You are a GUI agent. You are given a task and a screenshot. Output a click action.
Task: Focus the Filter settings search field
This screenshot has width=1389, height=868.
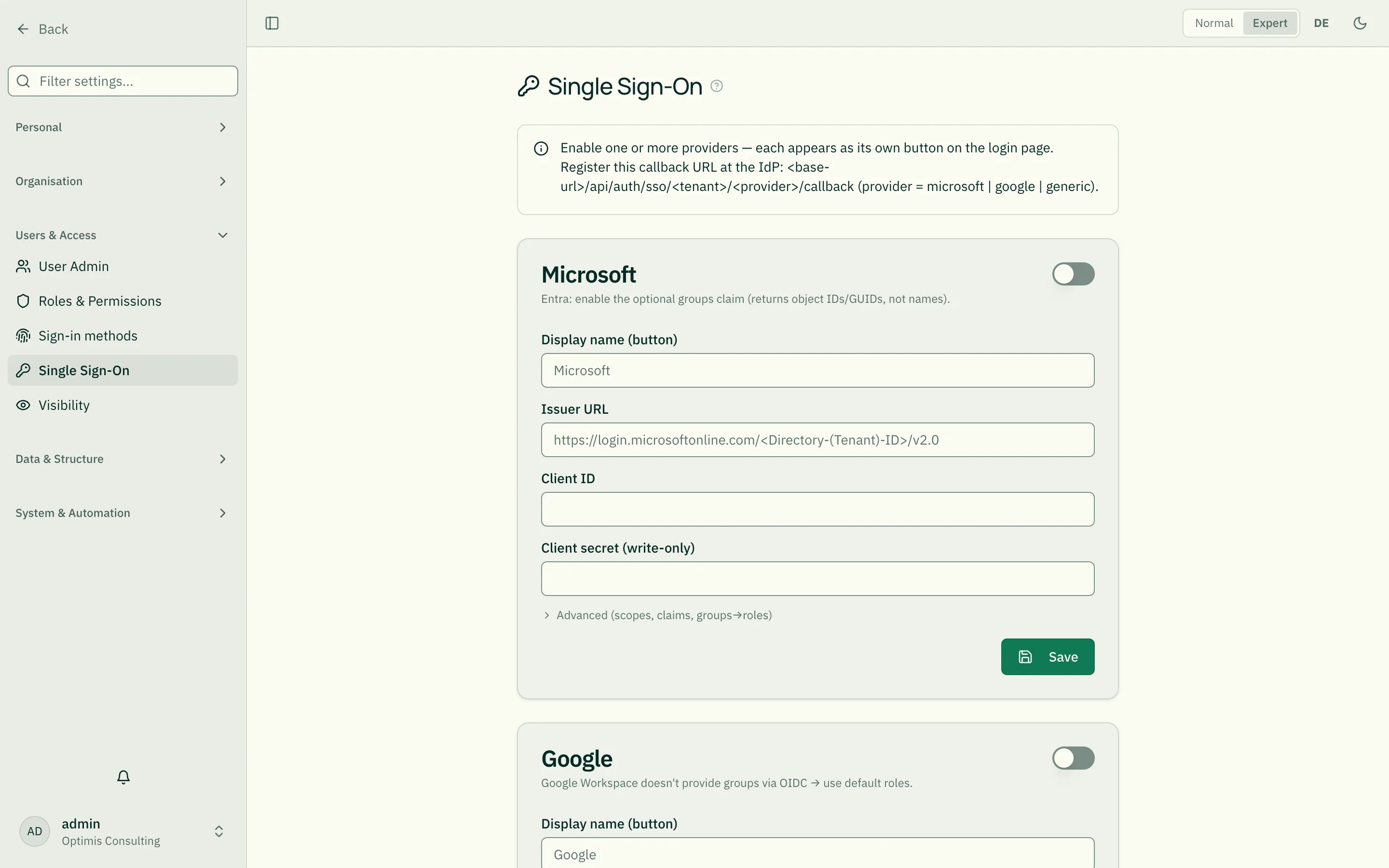[x=123, y=81]
